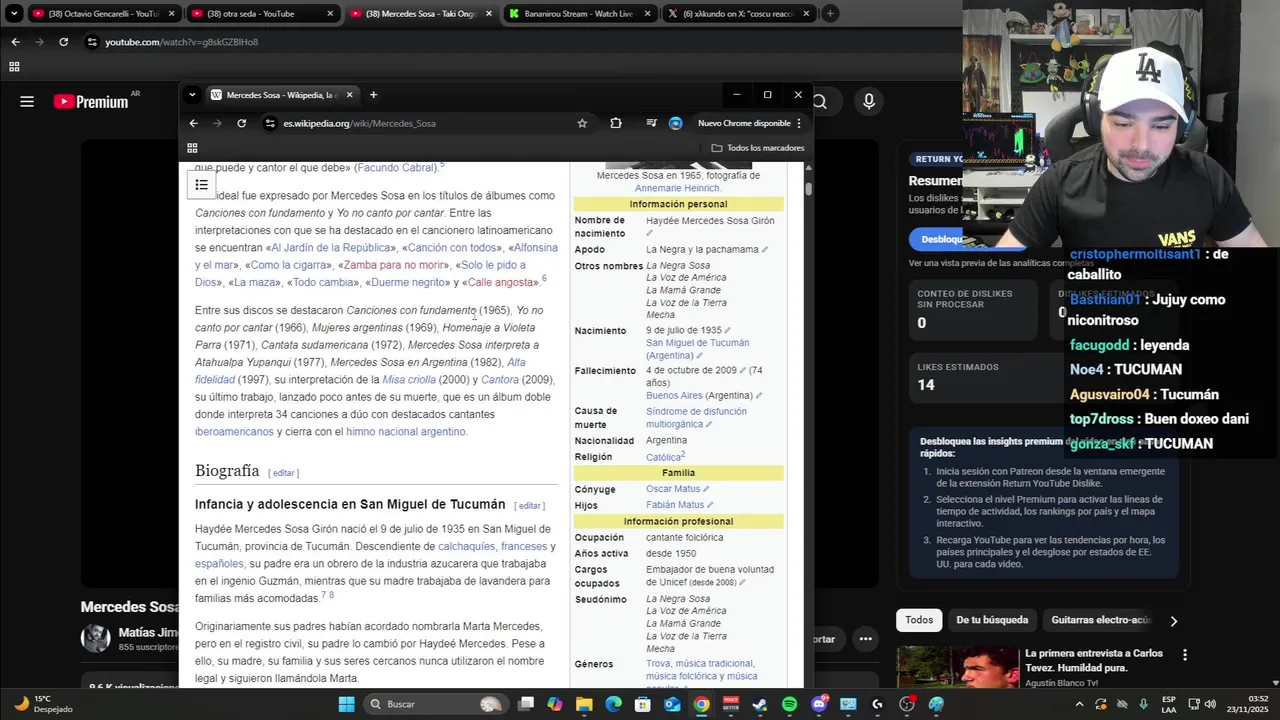The height and width of the screenshot is (720, 1280).
Task: Open the Annemarie Heinrich link
Action: 677,188
